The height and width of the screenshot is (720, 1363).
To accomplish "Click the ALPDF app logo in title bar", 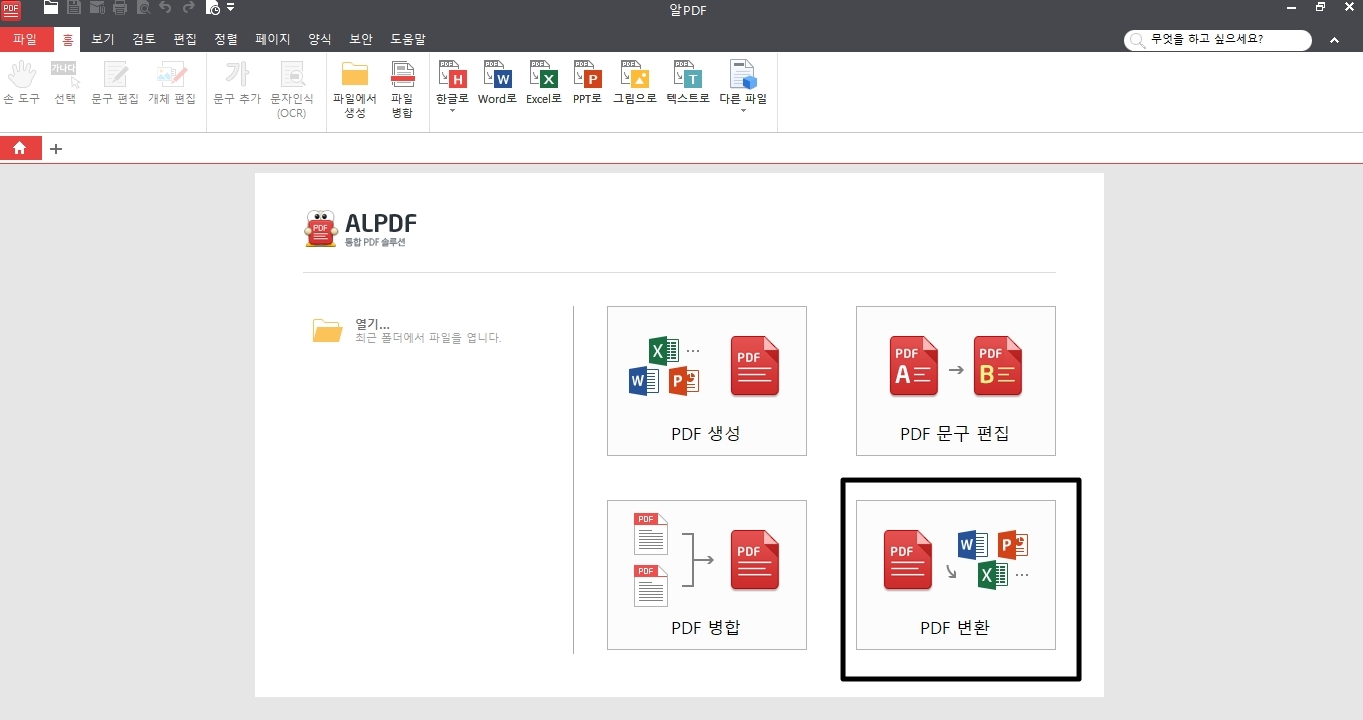I will [x=11, y=10].
